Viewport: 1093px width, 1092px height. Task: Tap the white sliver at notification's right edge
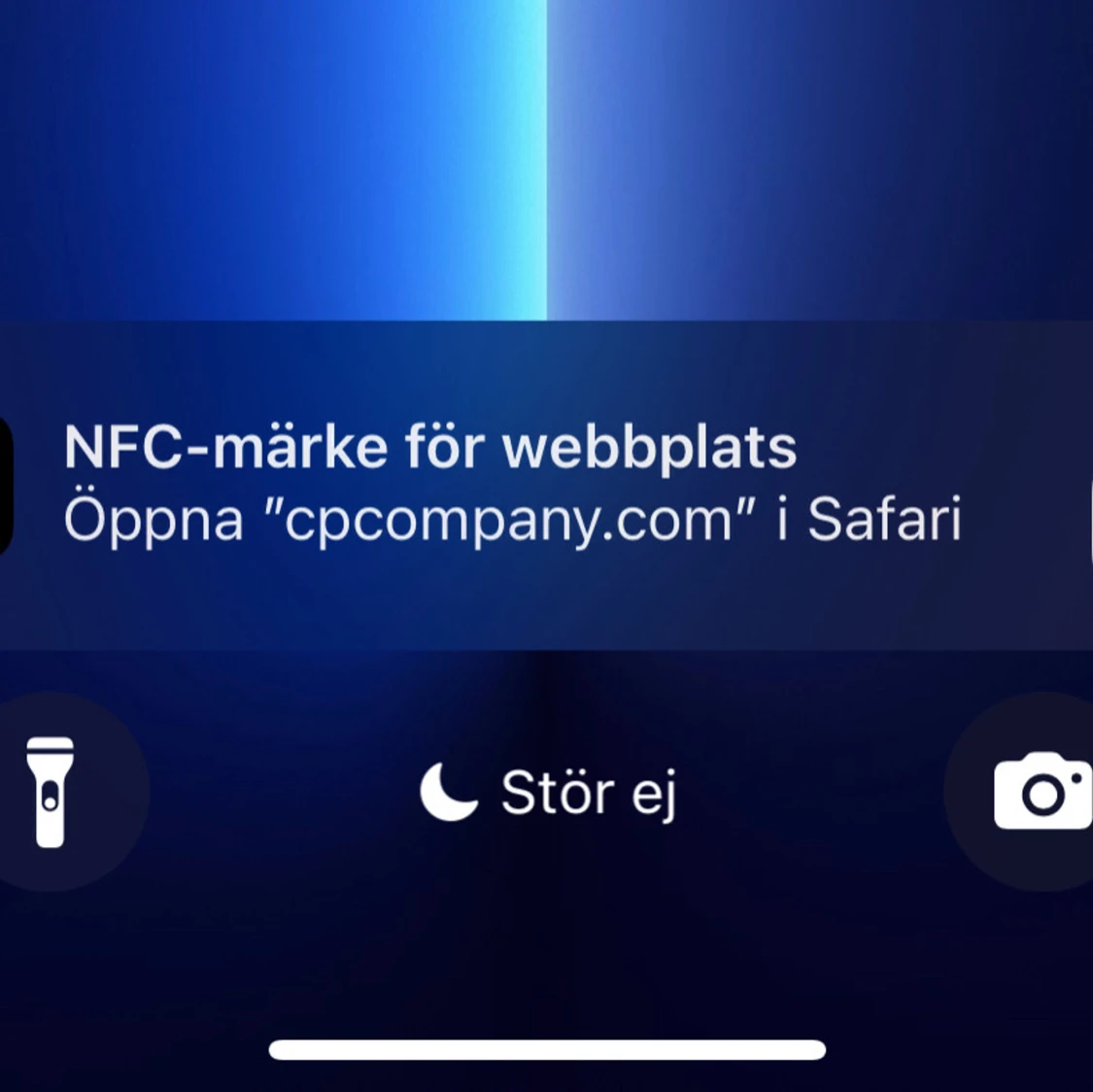coord(1090,519)
